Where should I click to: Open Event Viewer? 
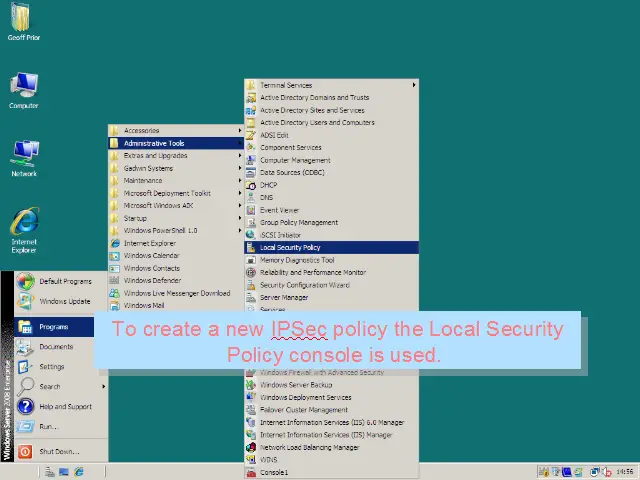click(331, 210)
